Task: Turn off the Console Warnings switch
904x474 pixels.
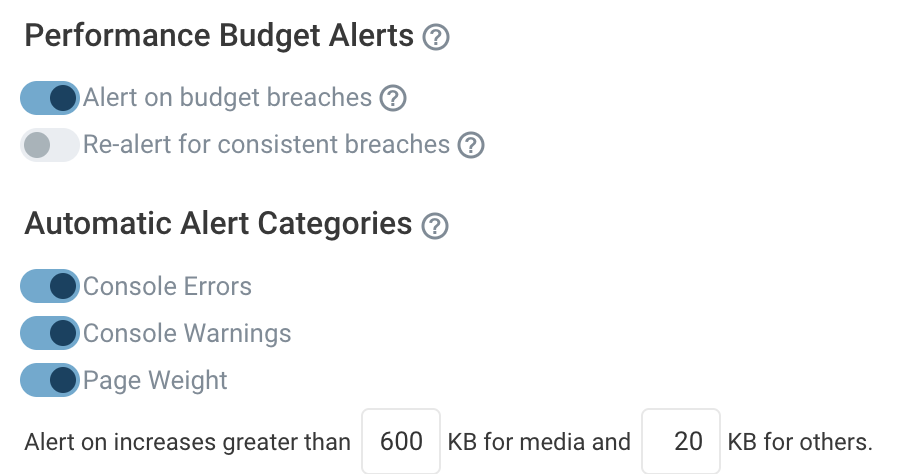Action: [x=50, y=333]
